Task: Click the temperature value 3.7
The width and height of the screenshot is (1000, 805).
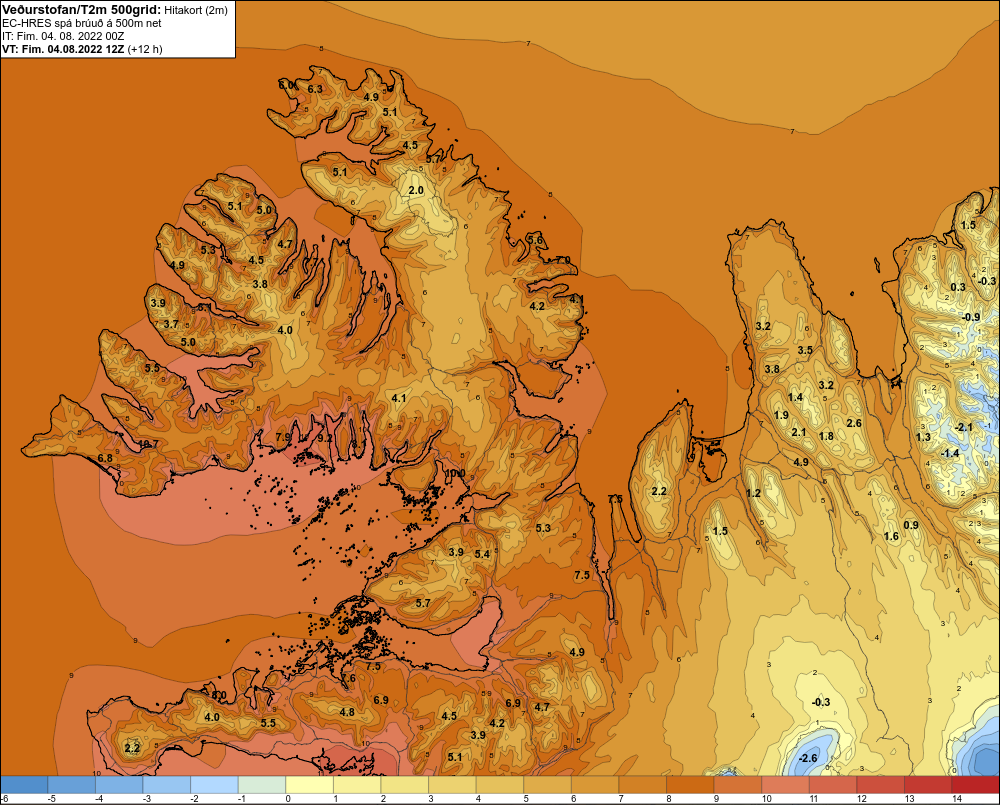Action: (171, 324)
